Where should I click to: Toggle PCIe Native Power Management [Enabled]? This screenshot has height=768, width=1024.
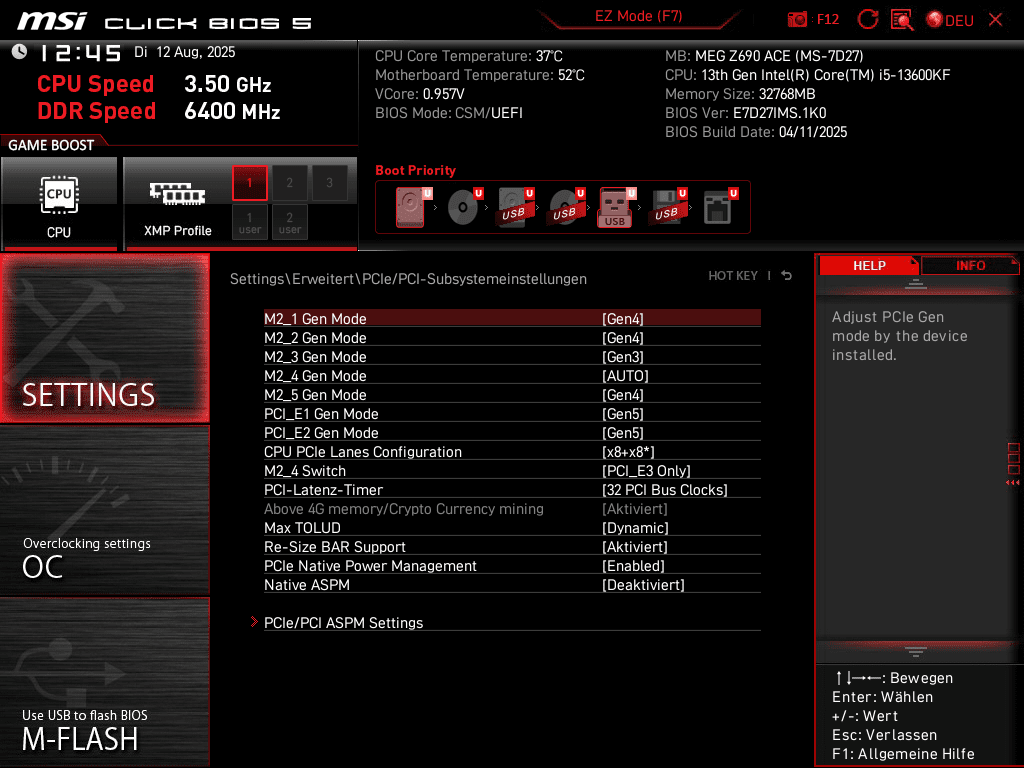click(512, 565)
